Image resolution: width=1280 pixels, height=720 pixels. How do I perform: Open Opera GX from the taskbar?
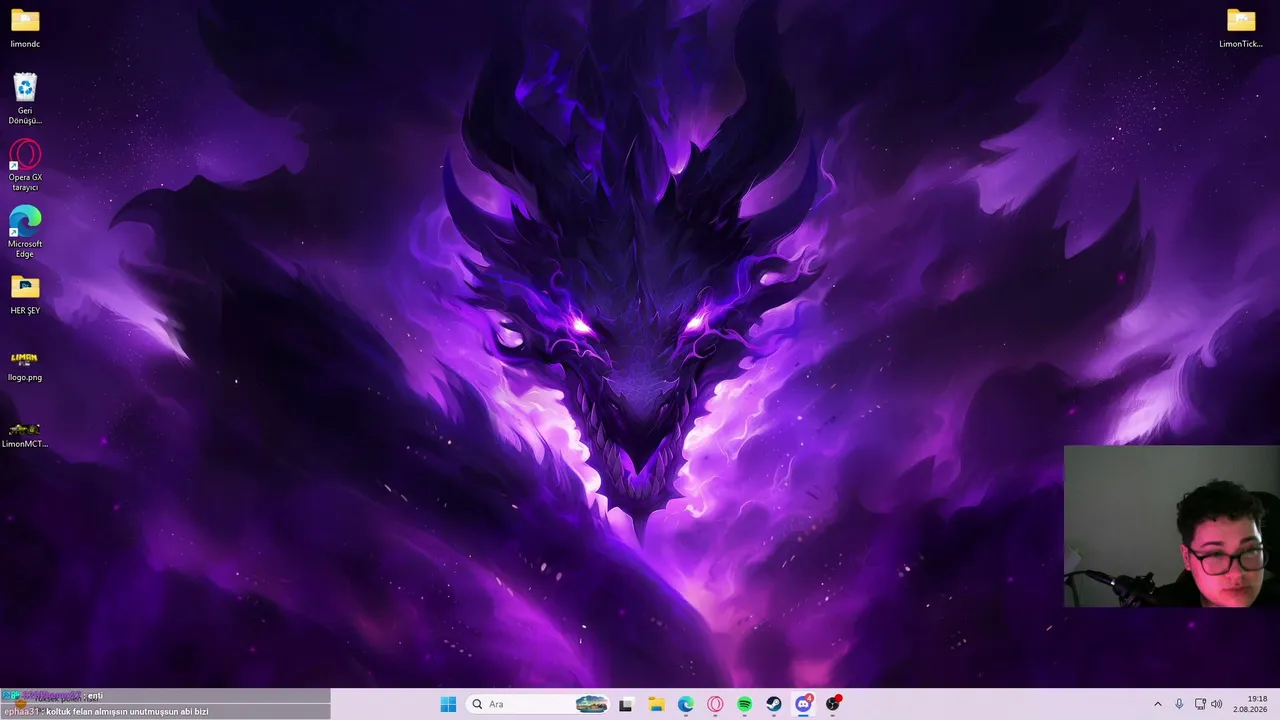[x=715, y=704]
